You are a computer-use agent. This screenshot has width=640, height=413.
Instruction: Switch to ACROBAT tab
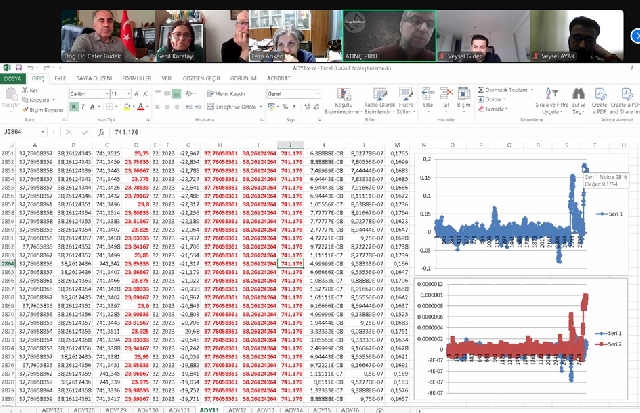(x=278, y=78)
